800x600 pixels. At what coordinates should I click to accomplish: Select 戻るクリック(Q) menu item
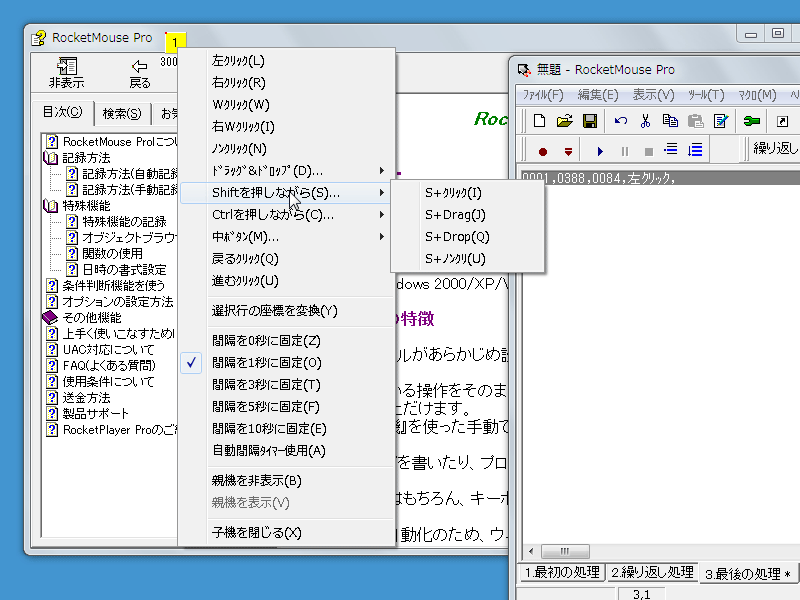[287, 259]
